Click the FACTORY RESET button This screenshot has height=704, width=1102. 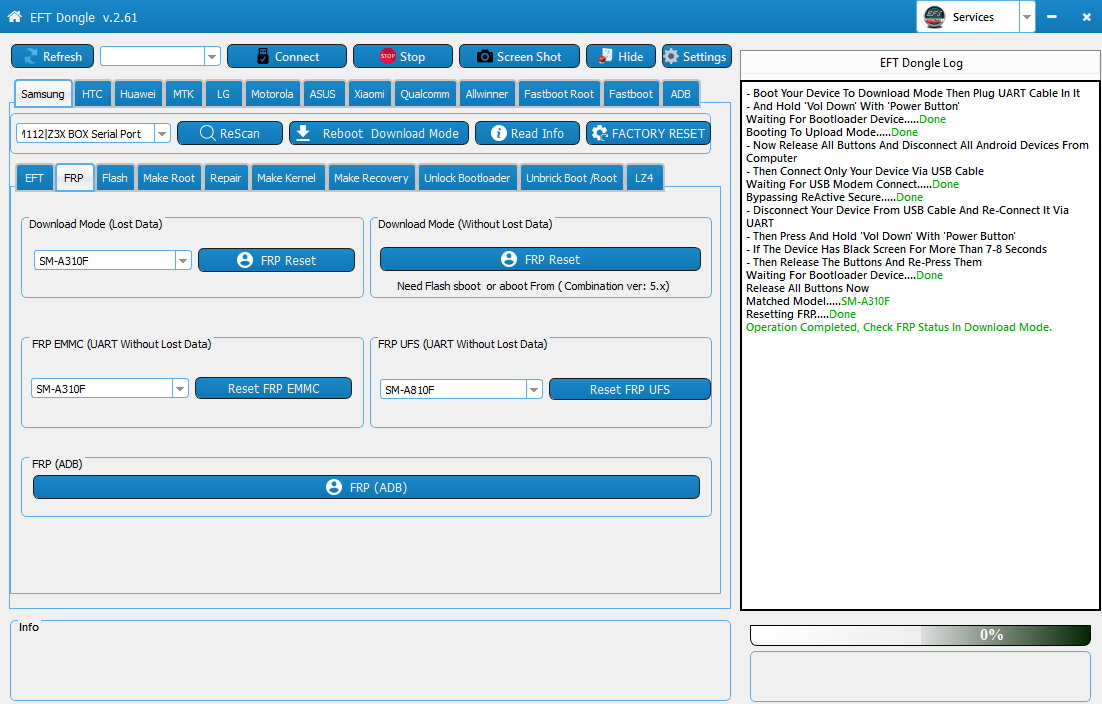[648, 133]
